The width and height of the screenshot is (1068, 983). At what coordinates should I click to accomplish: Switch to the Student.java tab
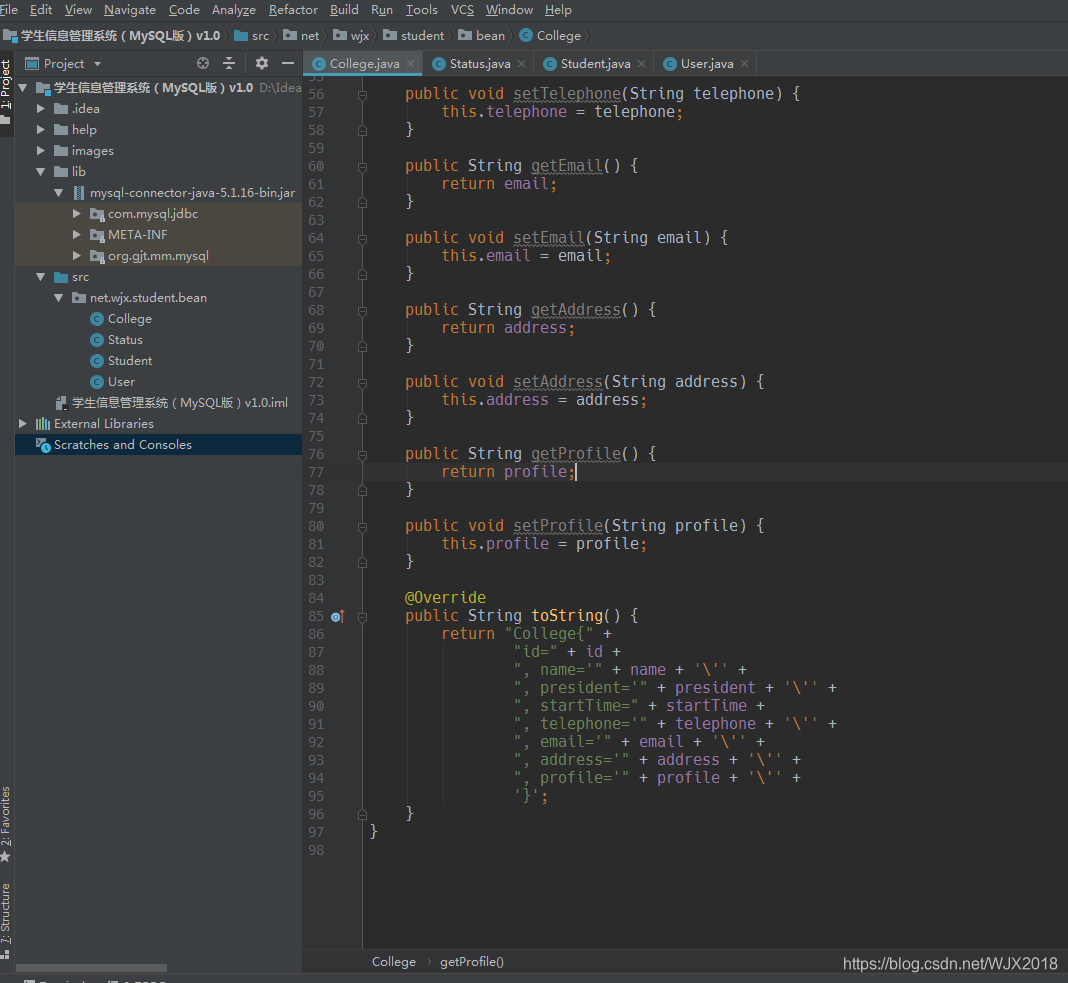tap(595, 64)
